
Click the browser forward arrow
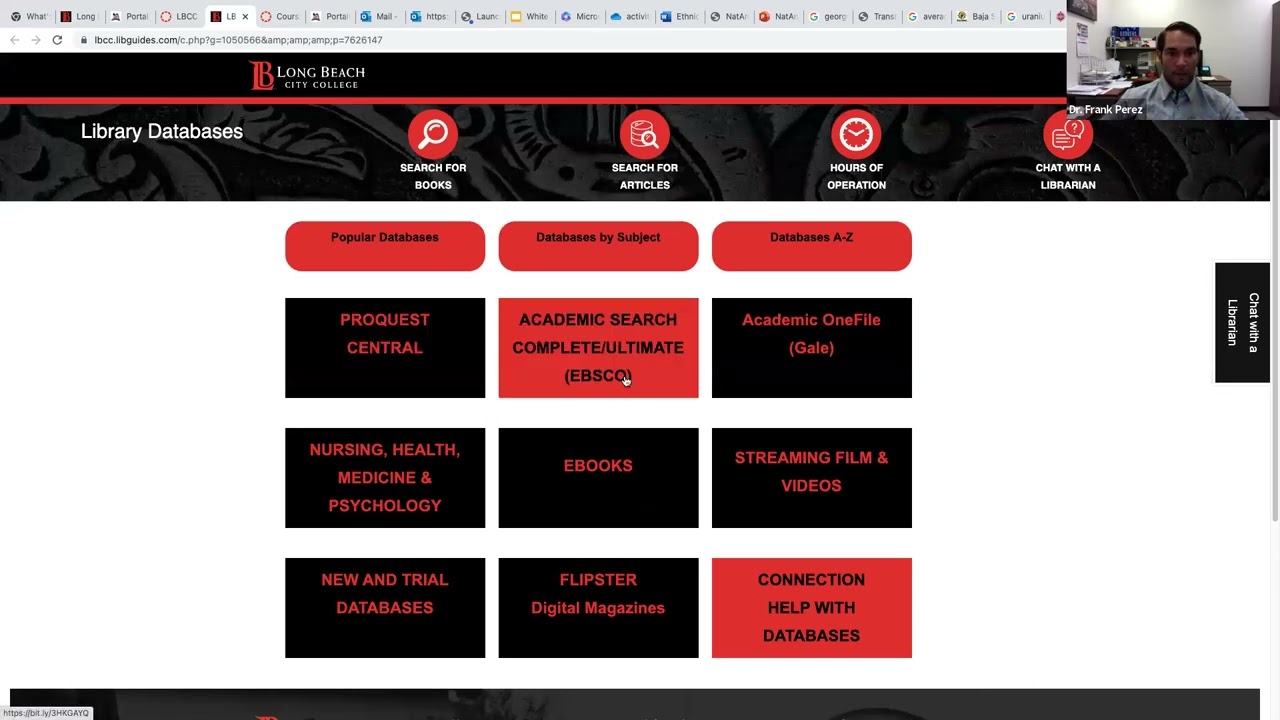[36, 40]
